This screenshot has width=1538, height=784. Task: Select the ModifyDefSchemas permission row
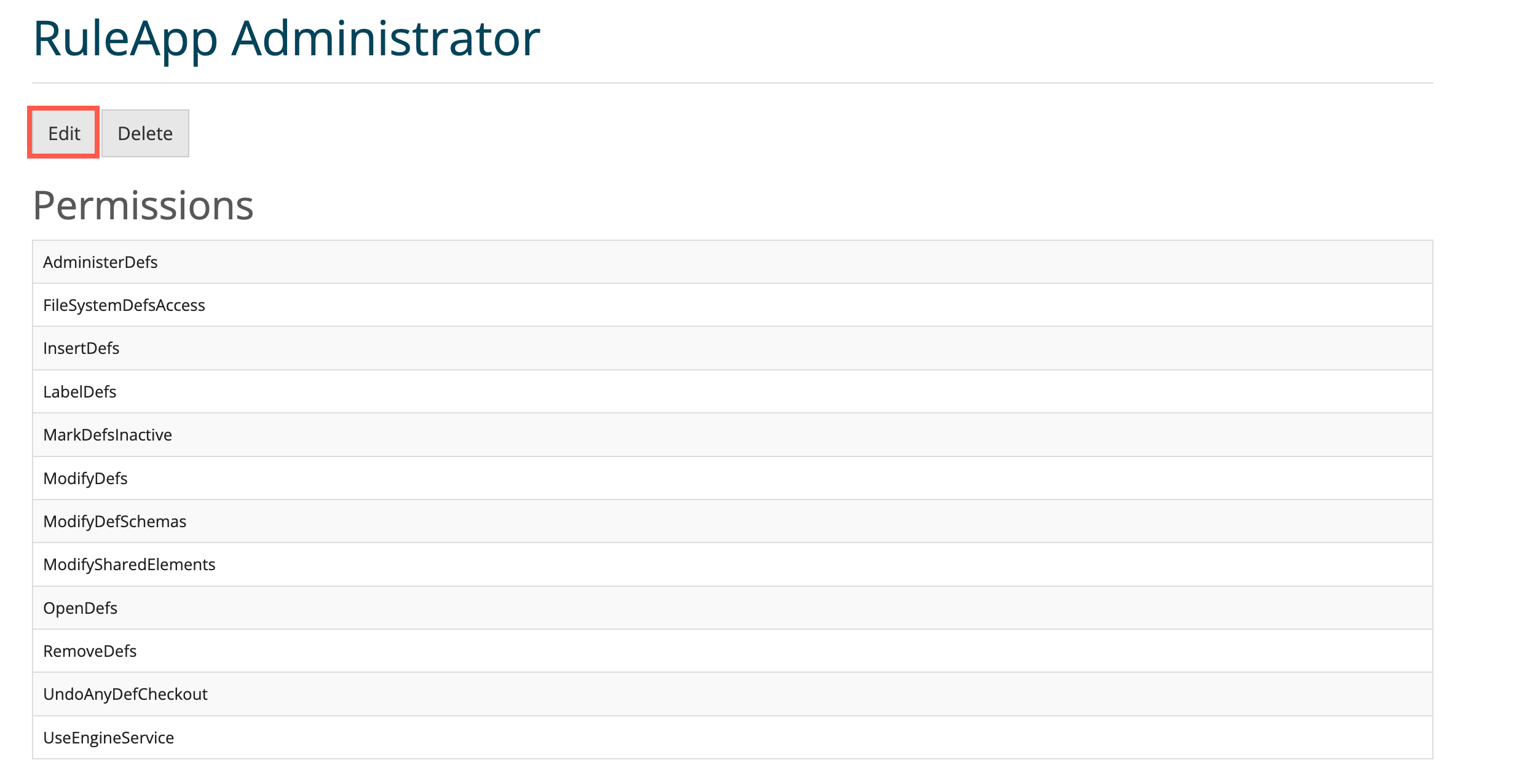114,522
